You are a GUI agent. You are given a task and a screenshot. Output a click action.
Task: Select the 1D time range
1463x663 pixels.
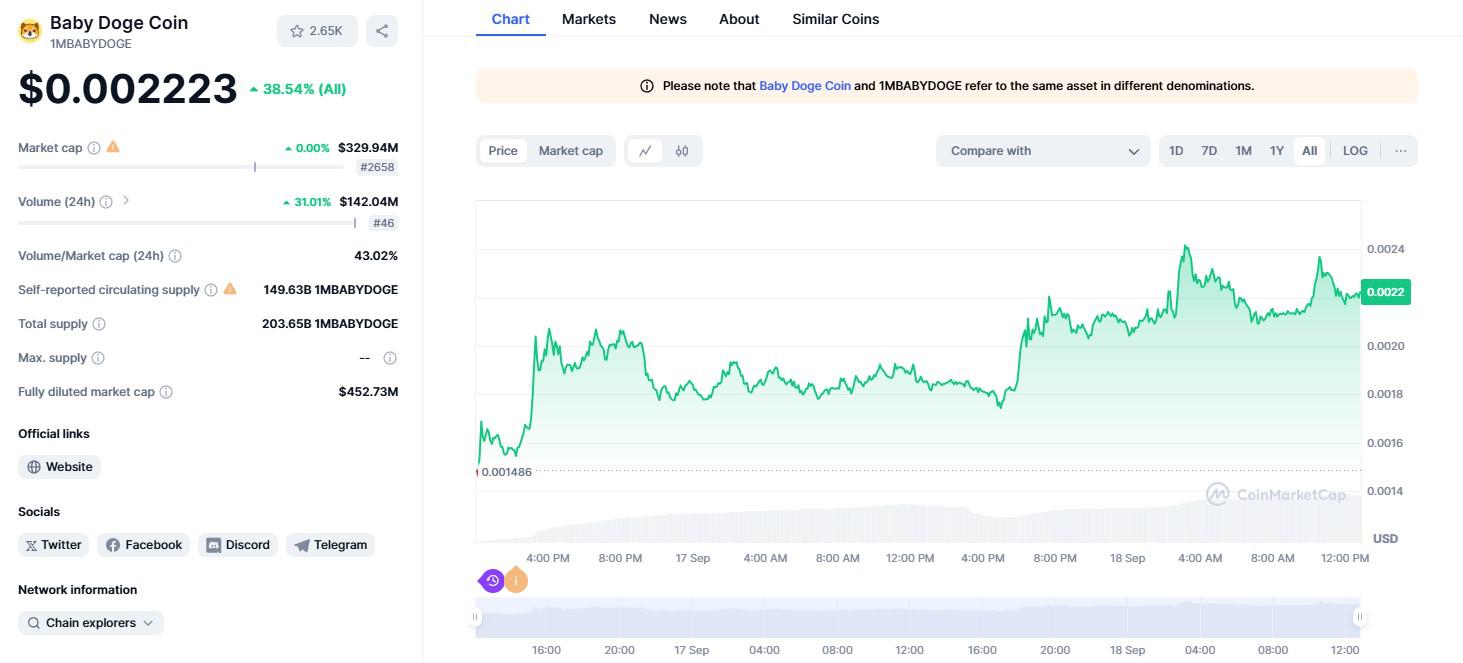1176,151
